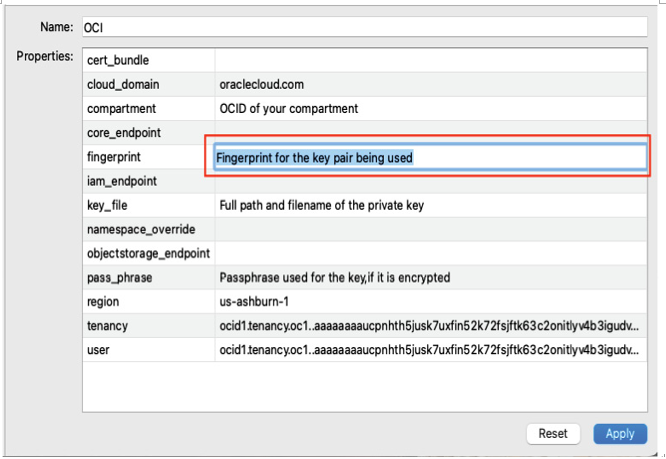Select the region property name
666x459 pixels.
(103, 302)
